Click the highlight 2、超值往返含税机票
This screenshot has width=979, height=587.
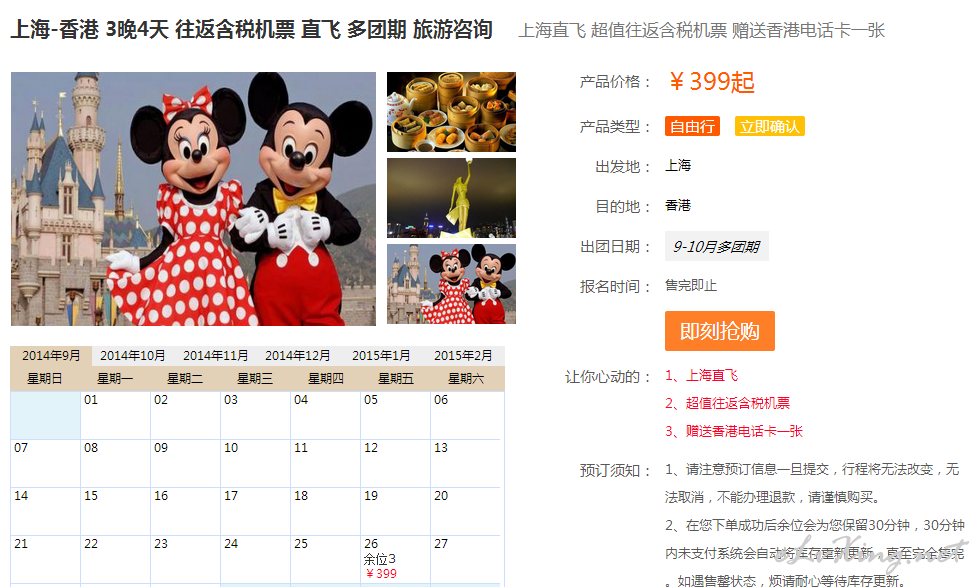click(x=727, y=403)
